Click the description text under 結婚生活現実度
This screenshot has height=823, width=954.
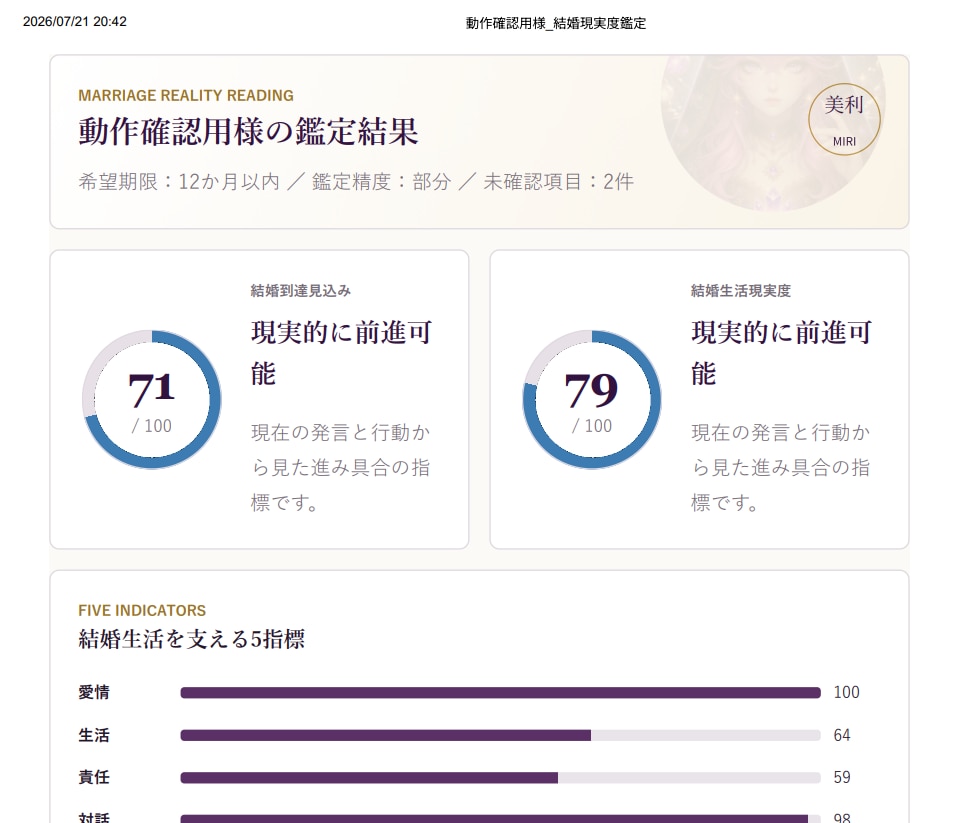(781, 468)
